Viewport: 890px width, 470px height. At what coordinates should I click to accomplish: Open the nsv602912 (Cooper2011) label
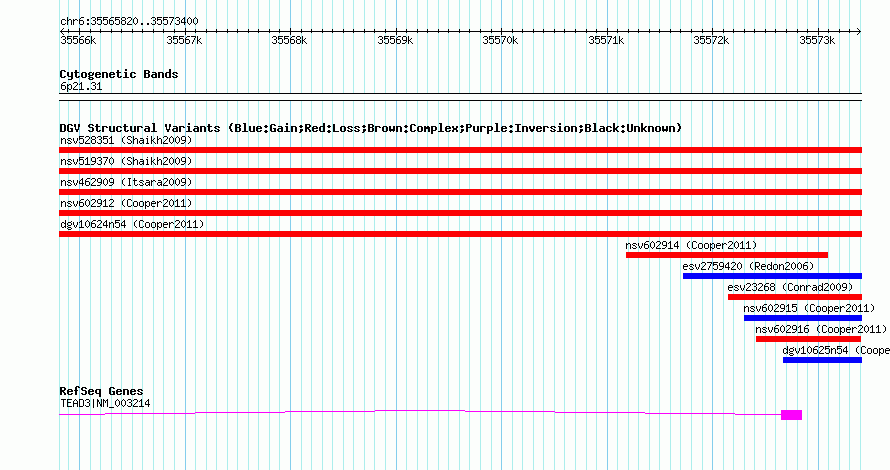click(126, 203)
